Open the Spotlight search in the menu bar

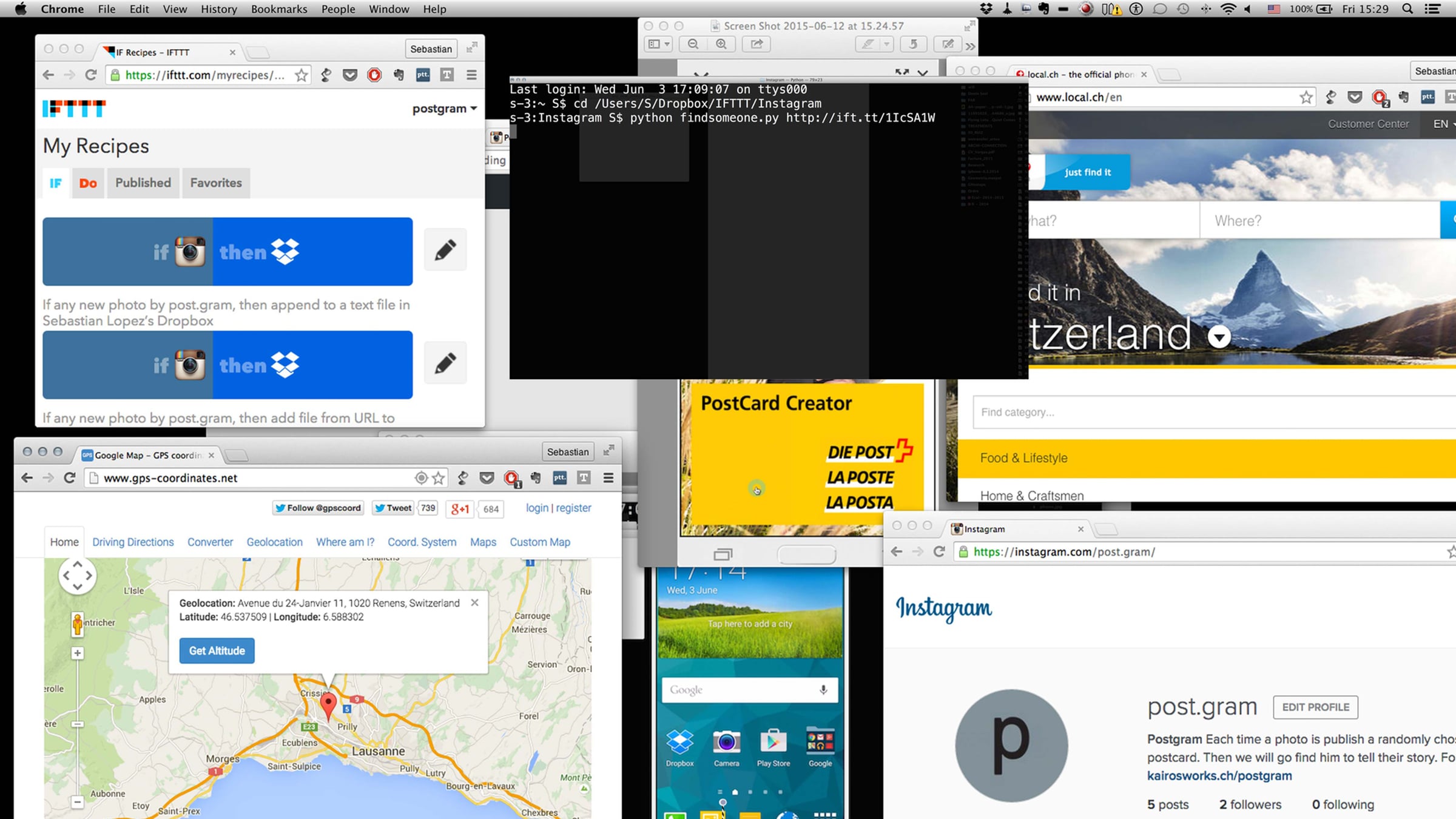1408,9
